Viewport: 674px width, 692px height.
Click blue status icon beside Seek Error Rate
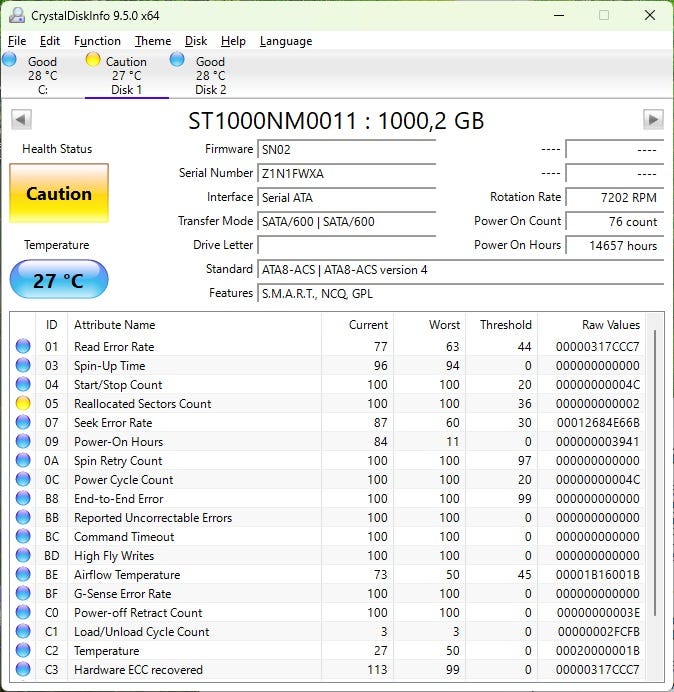coord(23,423)
